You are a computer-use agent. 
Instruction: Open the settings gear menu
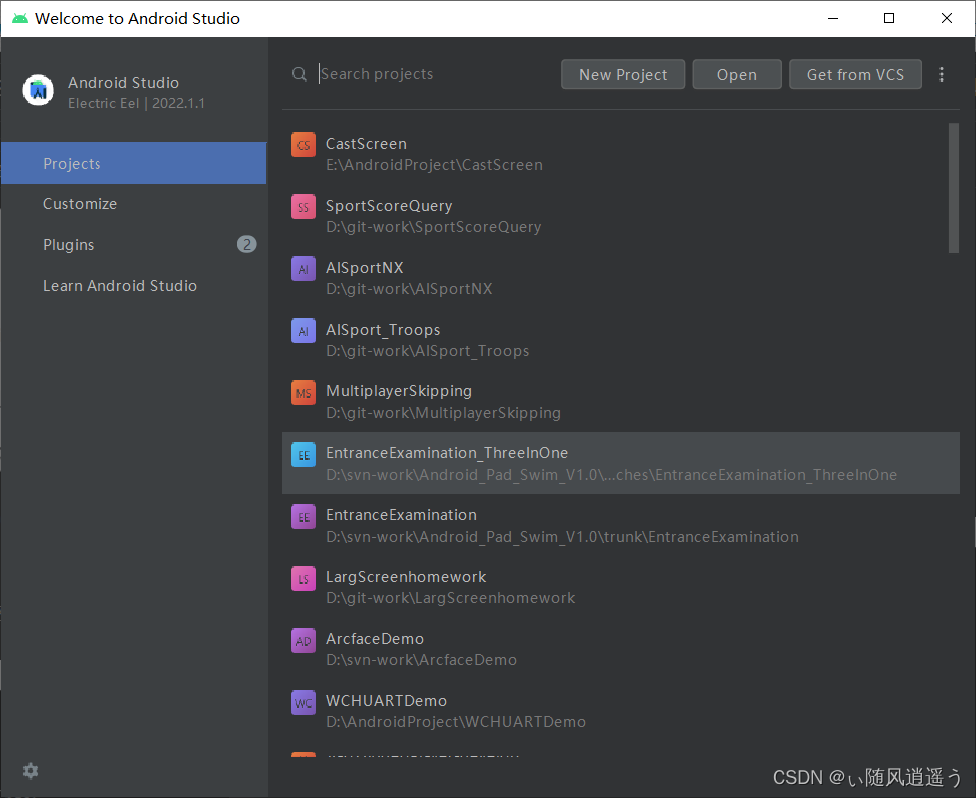30,771
